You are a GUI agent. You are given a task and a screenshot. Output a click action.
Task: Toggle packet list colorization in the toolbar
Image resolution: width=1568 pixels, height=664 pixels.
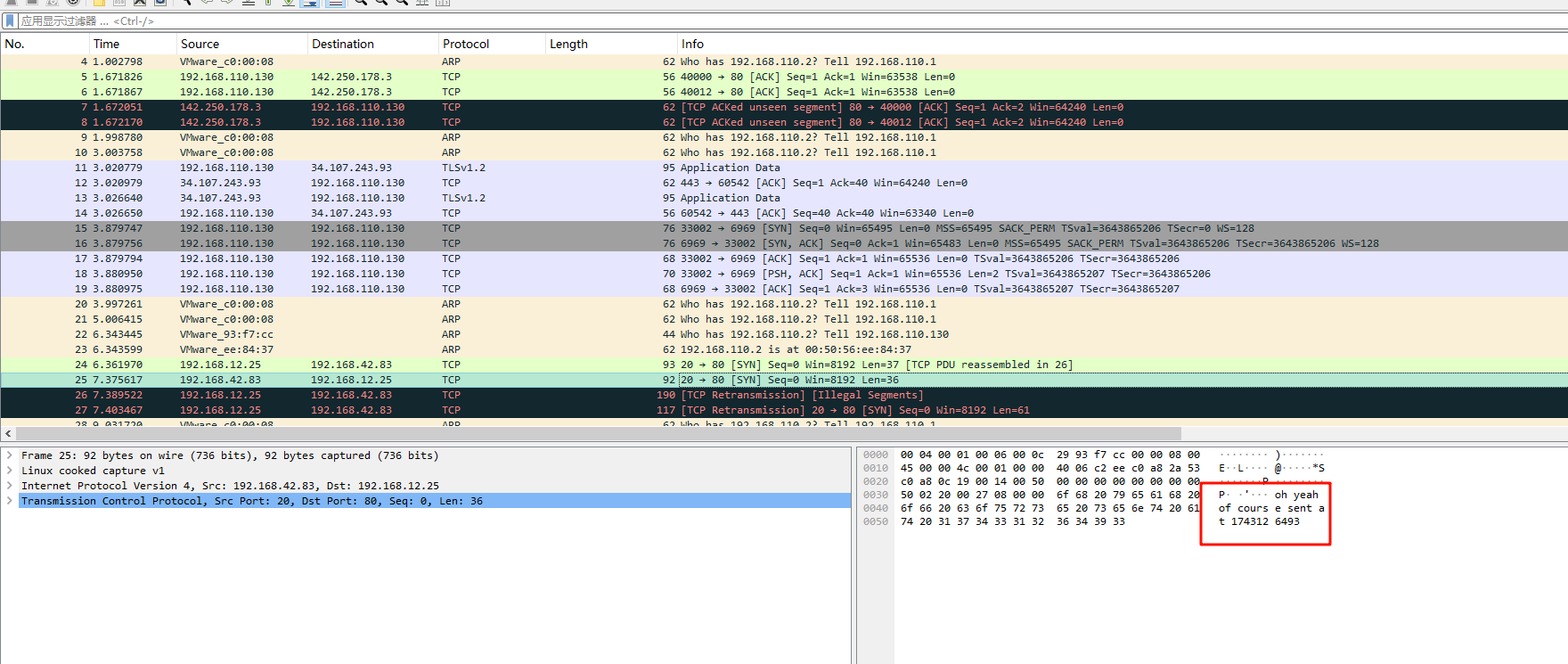335,3
